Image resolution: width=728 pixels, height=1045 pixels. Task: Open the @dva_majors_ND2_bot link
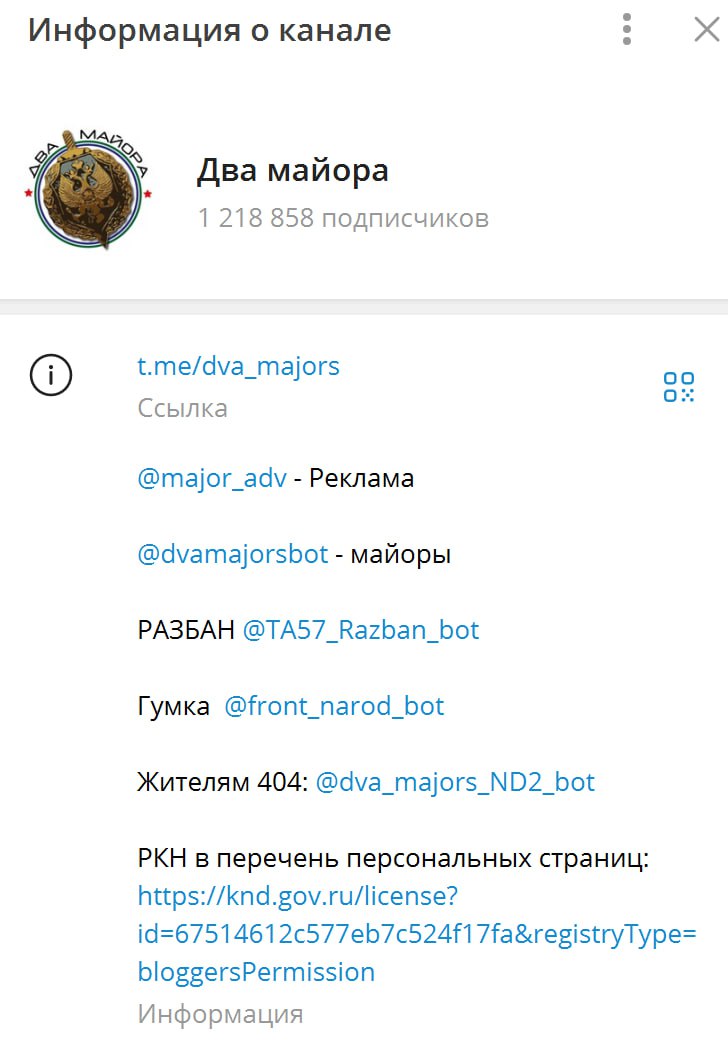point(455,782)
